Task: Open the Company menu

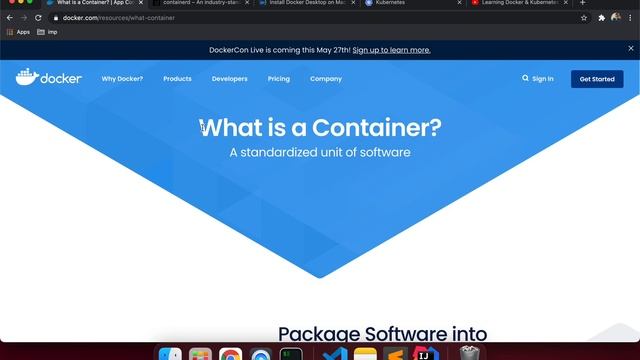Action: tap(326, 79)
